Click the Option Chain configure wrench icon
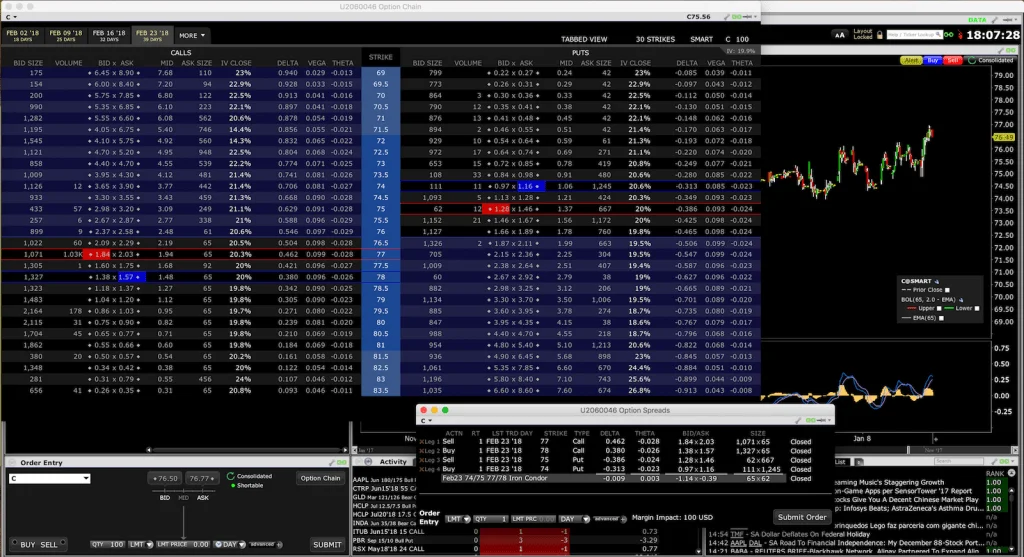Image resolution: width=1024 pixels, height=557 pixels. coord(727,17)
